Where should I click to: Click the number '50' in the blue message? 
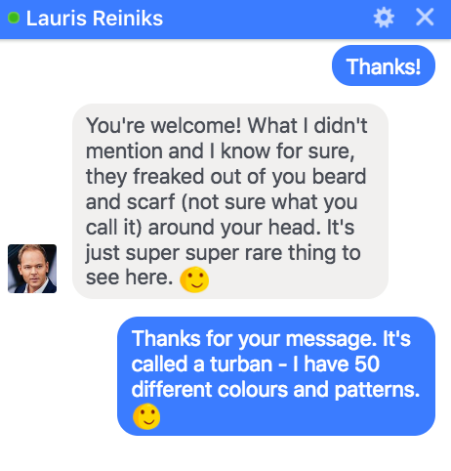tap(367, 364)
